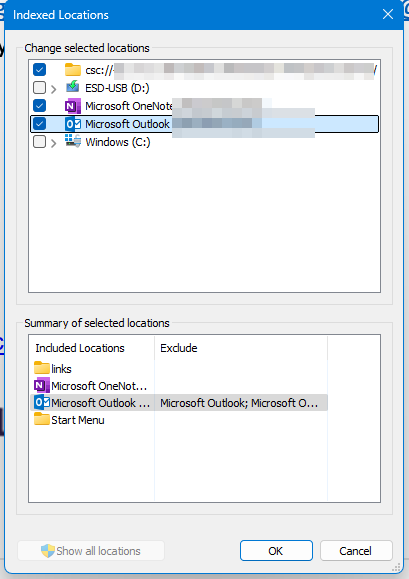Uncheck the csc:// location checkbox
This screenshot has height=579, width=409.
39,69
